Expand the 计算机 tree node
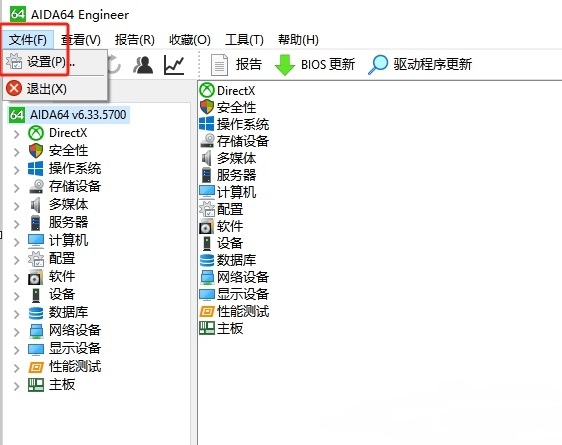This screenshot has height=445, width=562. (16, 242)
